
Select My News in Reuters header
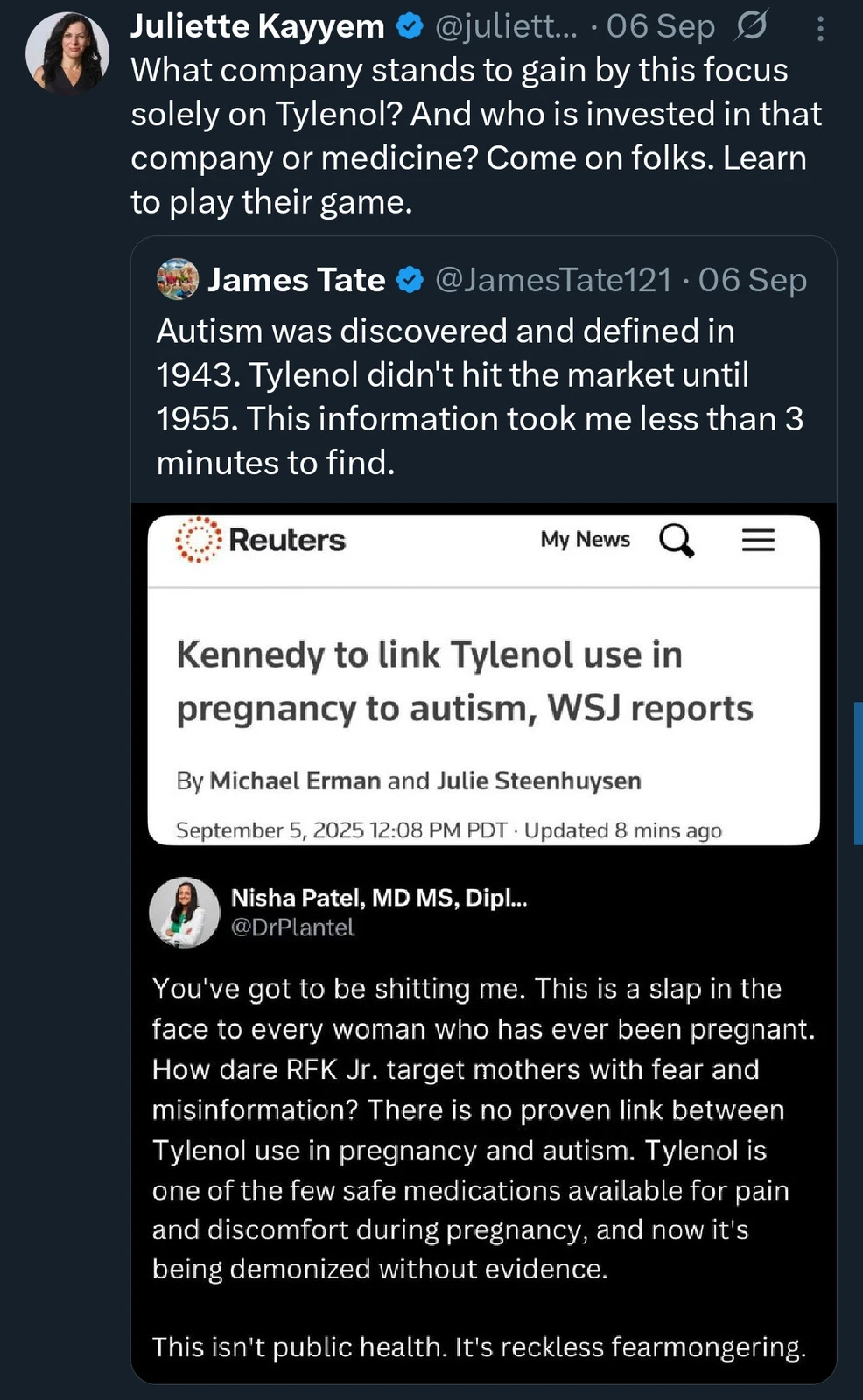click(585, 539)
